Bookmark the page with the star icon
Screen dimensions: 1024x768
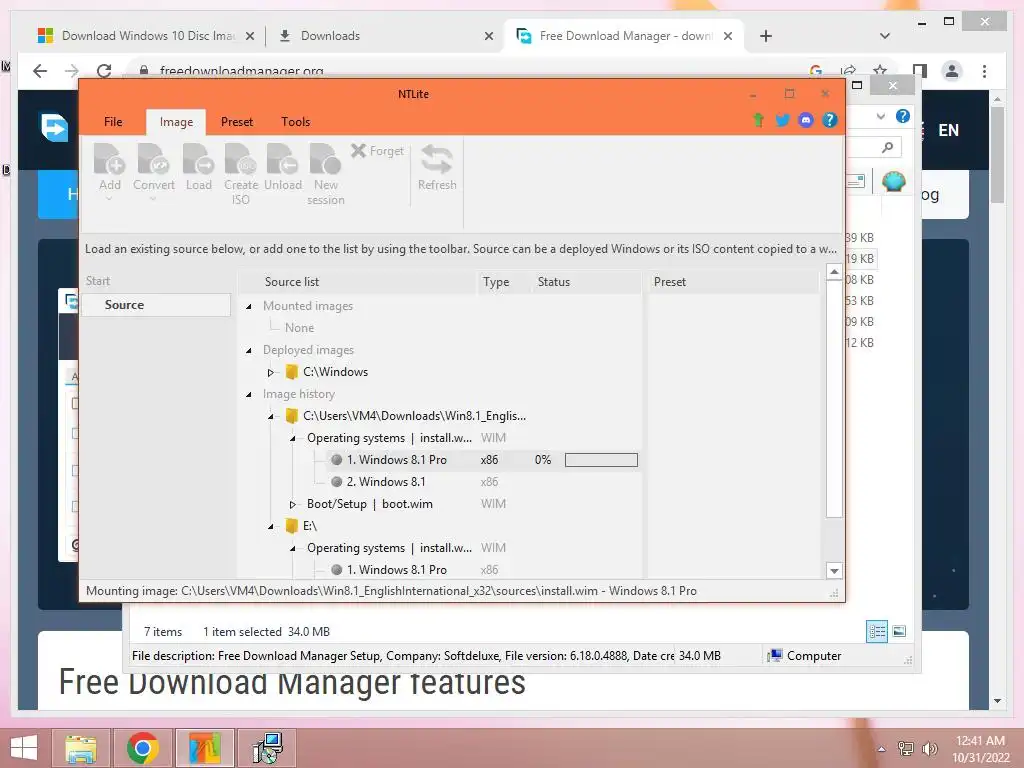[x=880, y=71]
